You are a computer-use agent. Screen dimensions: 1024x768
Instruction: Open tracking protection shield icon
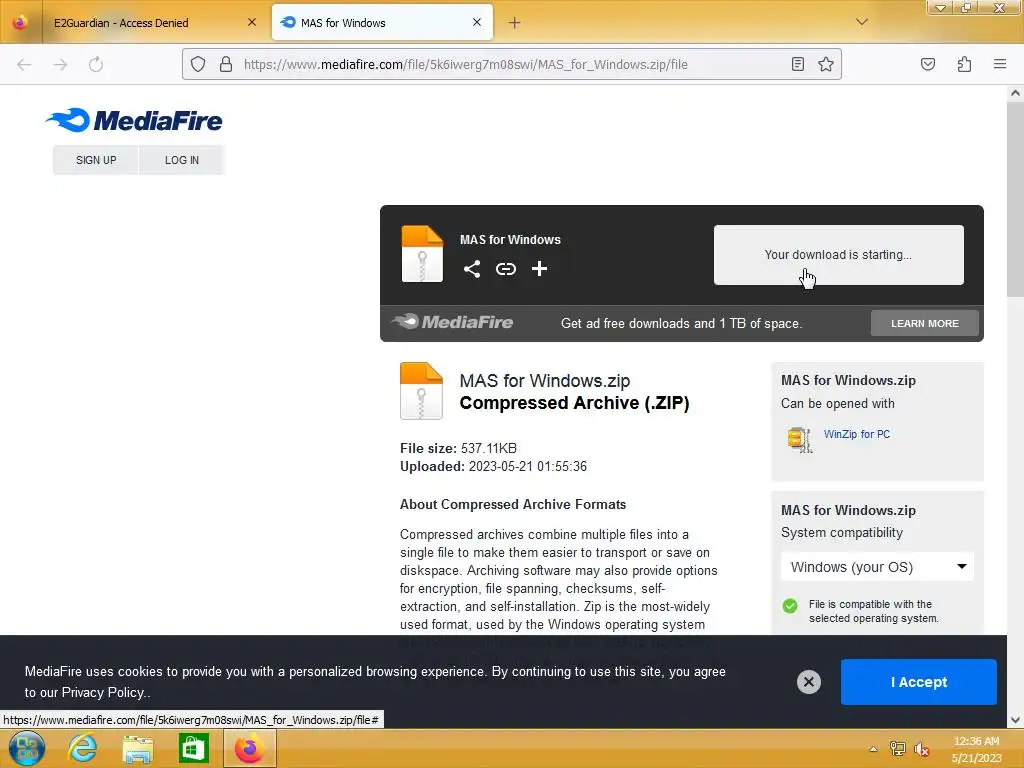click(x=198, y=64)
